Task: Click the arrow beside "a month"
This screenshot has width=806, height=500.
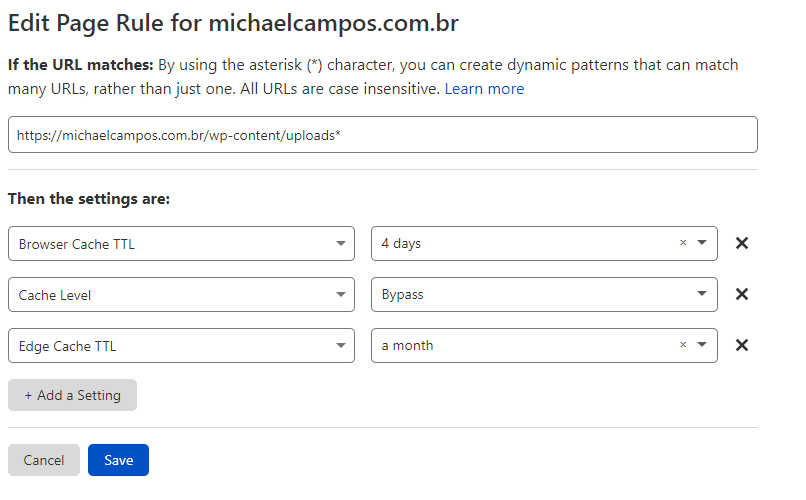Action: click(702, 345)
